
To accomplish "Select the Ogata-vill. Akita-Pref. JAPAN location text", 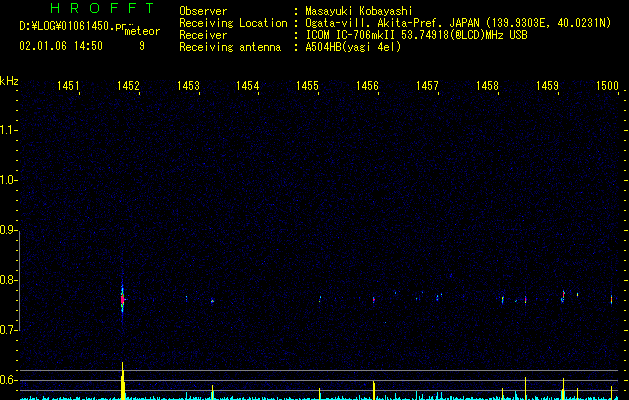I will (393, 23).
